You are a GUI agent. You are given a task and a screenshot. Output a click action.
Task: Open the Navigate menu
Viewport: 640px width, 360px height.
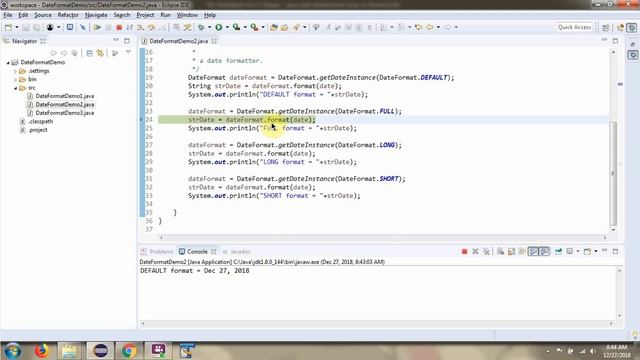coord(96,15)
